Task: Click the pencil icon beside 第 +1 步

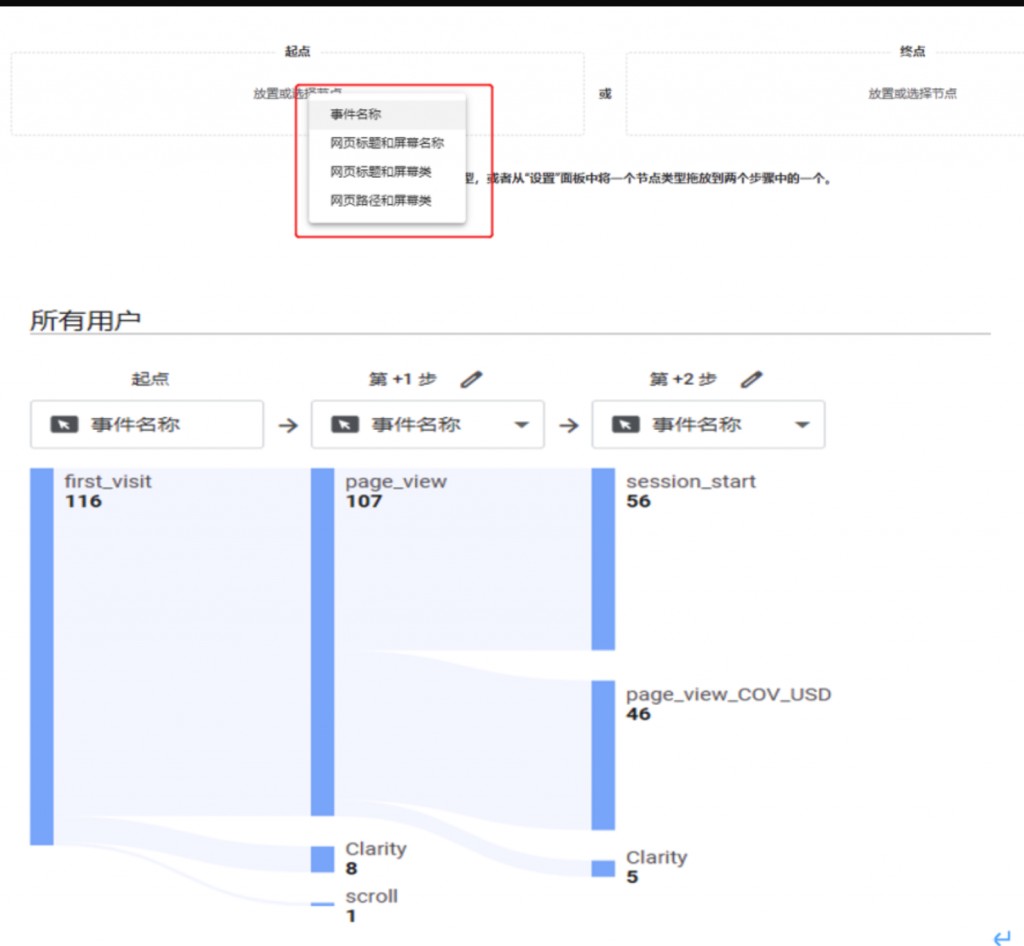Action: pos(471,380)
